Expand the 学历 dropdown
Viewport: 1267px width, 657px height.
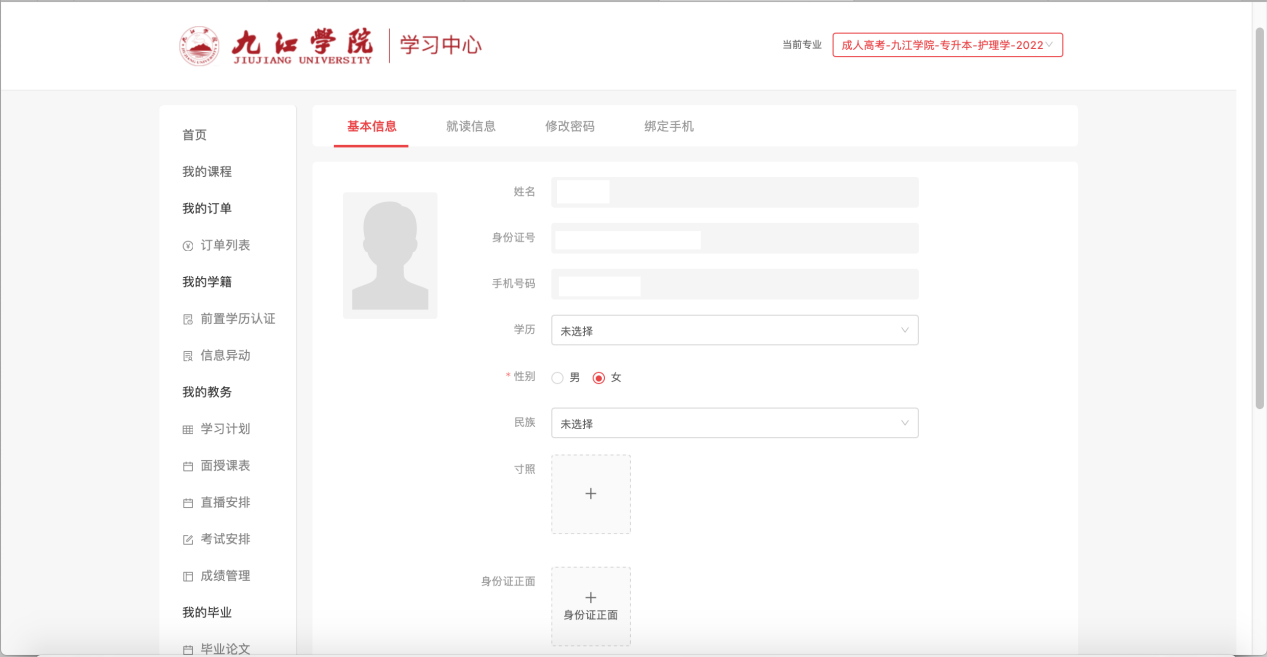point(734,331)
